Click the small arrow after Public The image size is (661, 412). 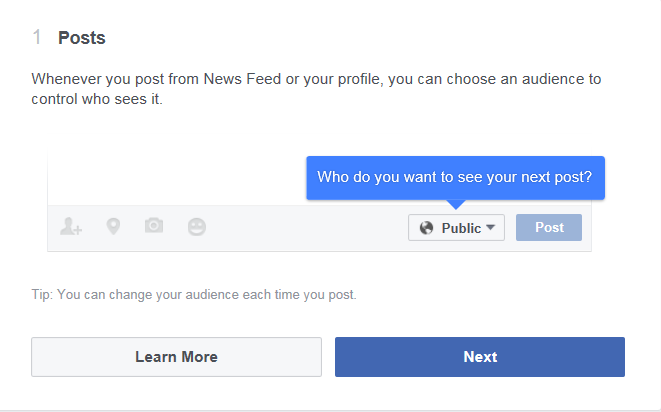[x=490, y=227]
